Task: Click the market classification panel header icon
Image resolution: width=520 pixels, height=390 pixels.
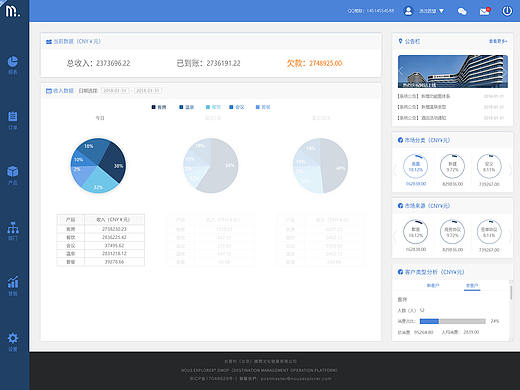Action: 400,140
